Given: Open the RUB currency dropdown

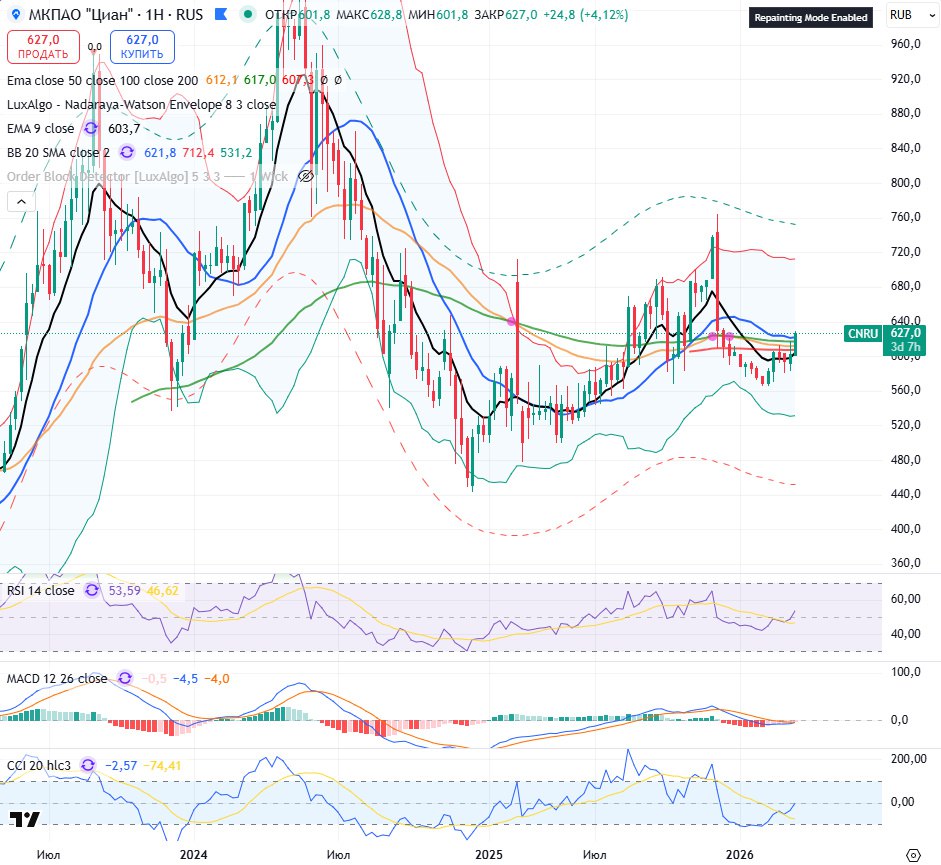Looking at the screenshot, I should coord(906,17).
